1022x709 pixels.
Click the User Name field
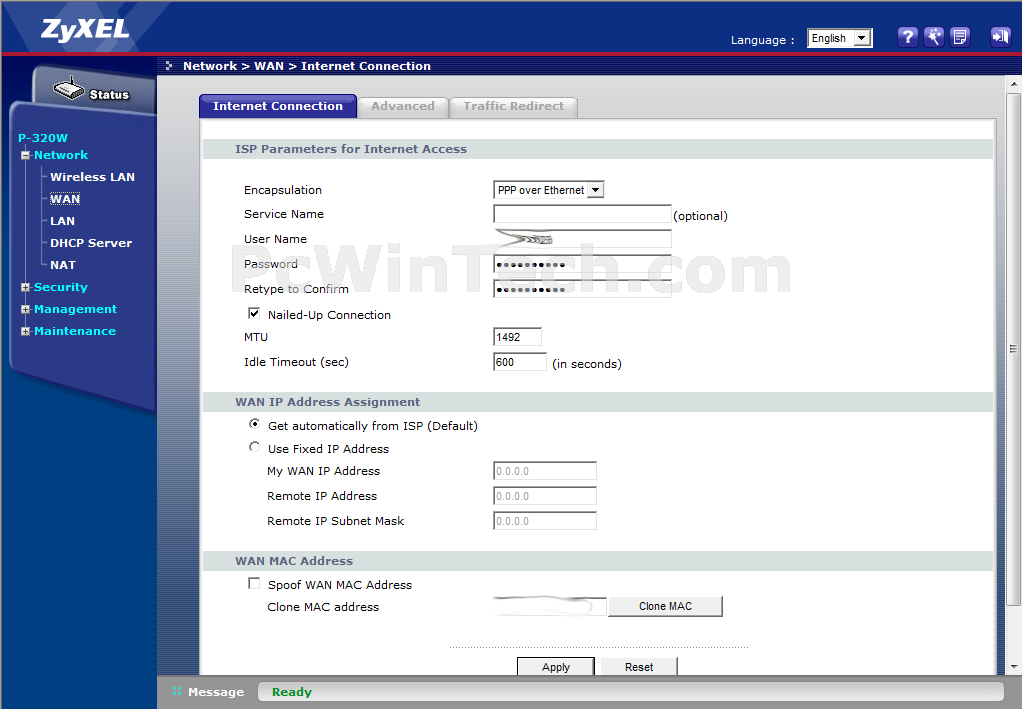pyautogui.click(x=582, y=239)
